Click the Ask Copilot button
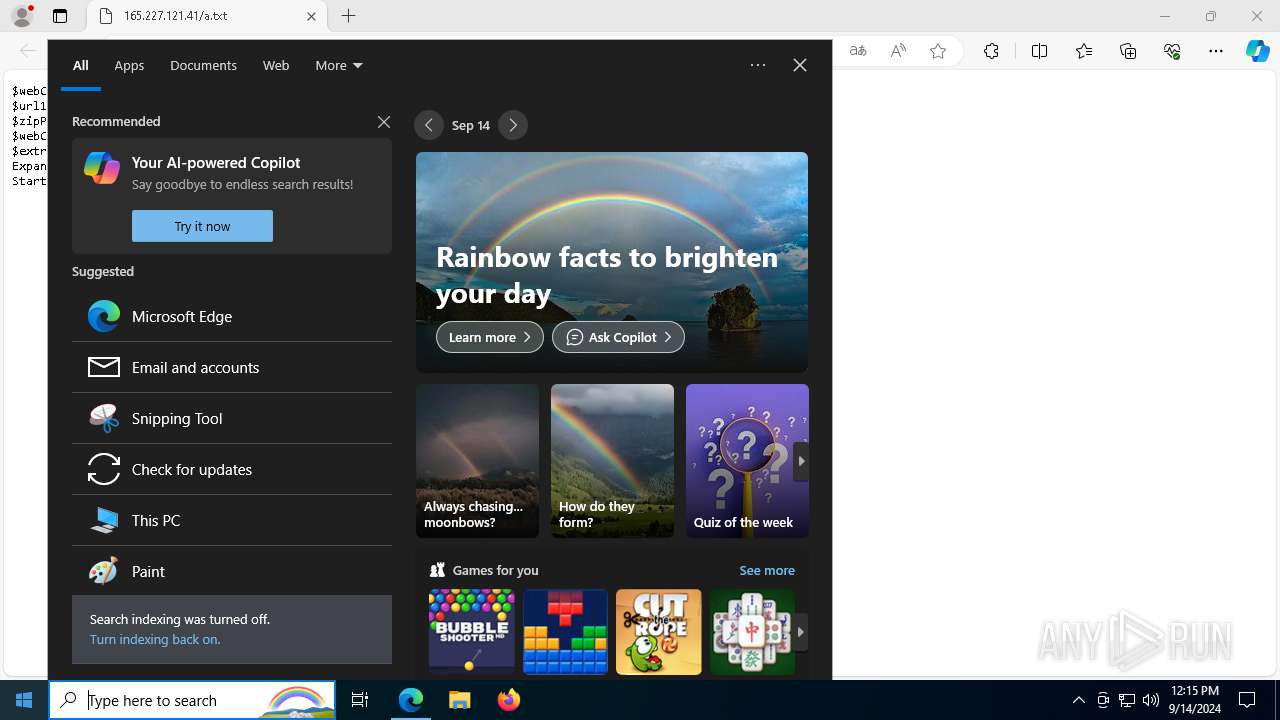 (x=618, y=337)
